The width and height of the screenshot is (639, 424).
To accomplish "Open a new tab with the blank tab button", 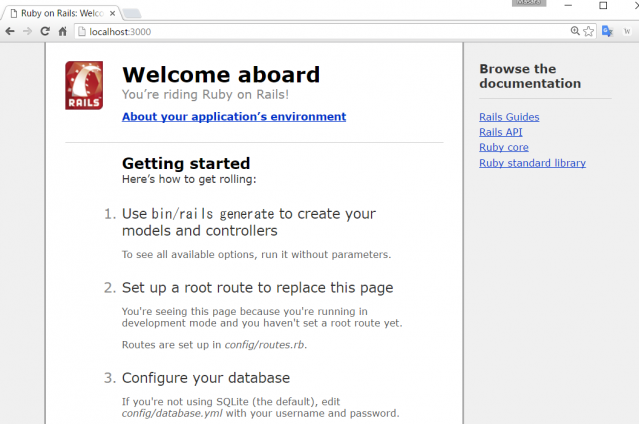I will click(132, 13).
